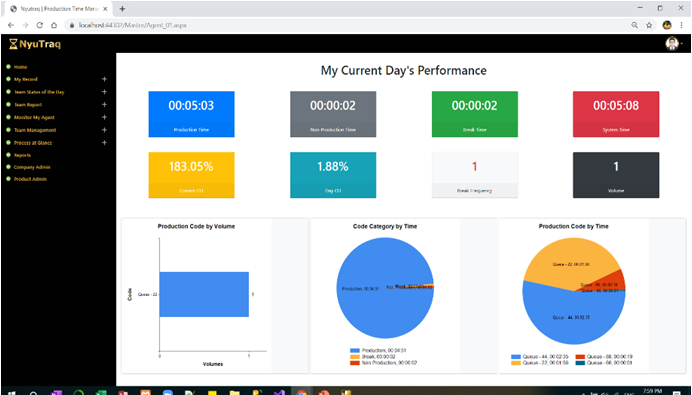Open the Chrome profile avatar

click(667, 25)
